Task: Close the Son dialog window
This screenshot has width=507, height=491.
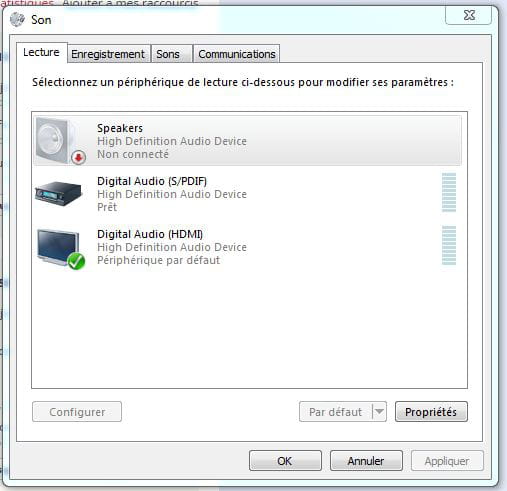Action: click(x=468, y=15)
